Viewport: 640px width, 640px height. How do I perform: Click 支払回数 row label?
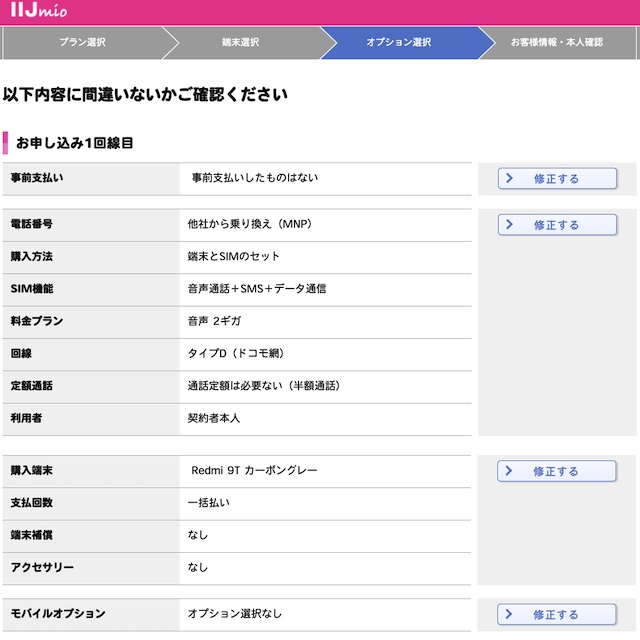[x=32, y=502]
